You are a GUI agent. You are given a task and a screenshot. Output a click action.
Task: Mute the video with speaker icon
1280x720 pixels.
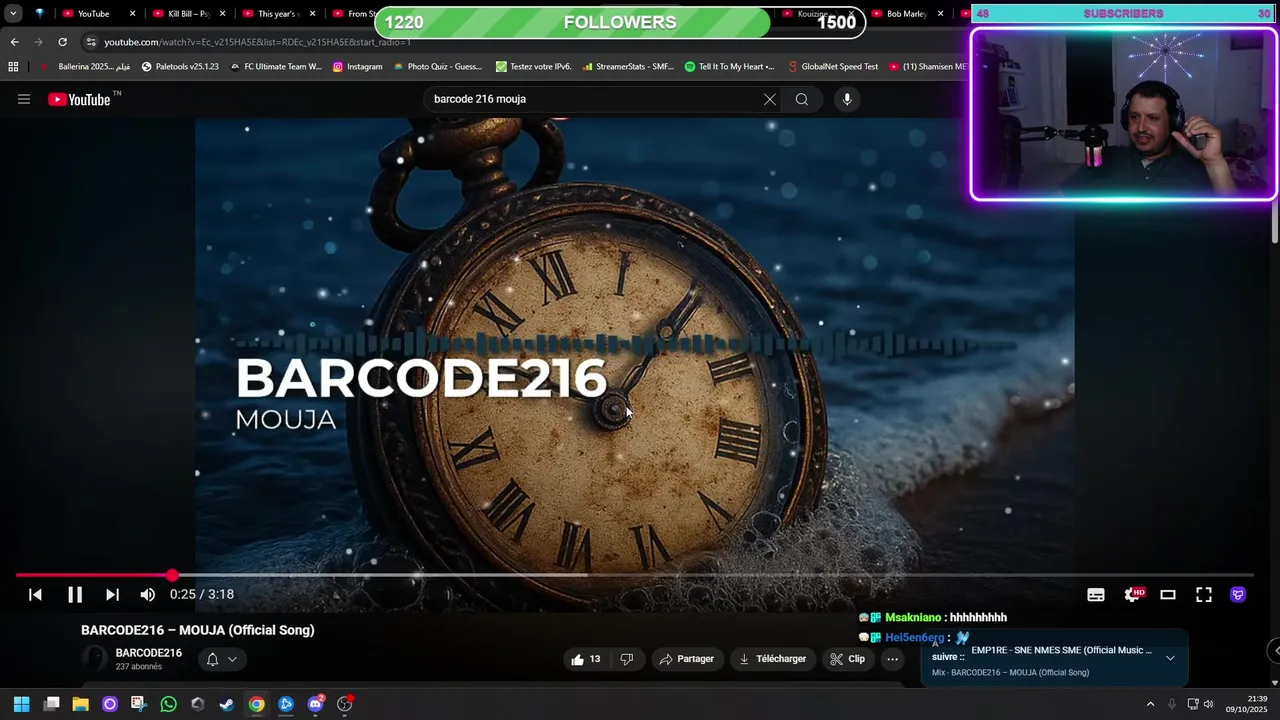(x=148, y=594)
